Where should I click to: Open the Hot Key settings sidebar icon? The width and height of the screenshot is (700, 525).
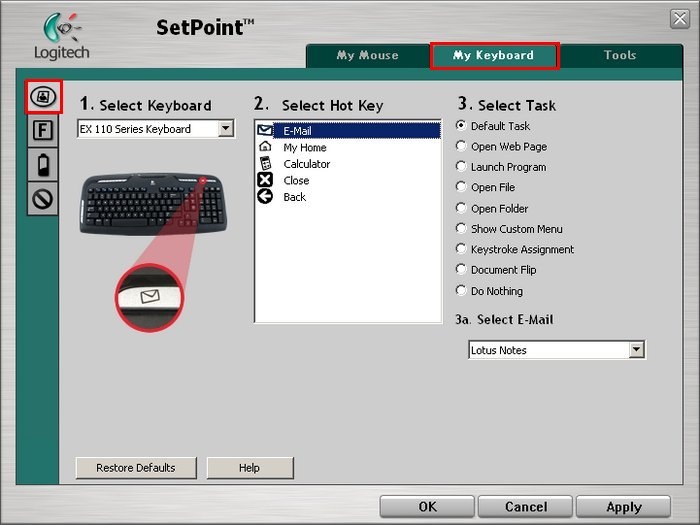click(x=43, y=97)
